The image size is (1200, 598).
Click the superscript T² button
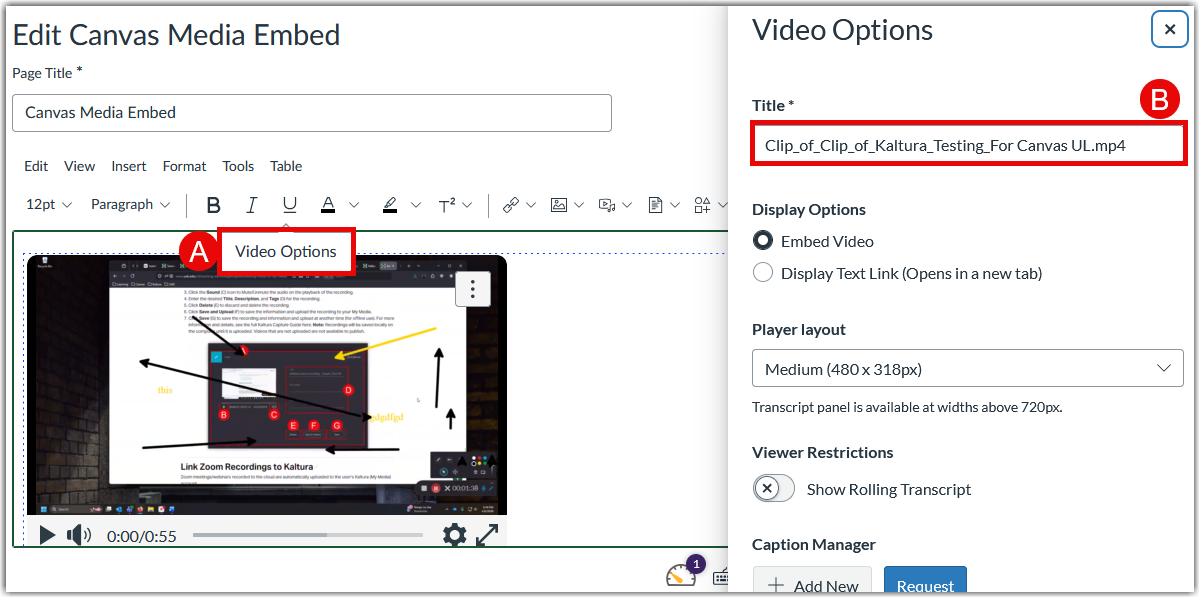pos(447,205)
